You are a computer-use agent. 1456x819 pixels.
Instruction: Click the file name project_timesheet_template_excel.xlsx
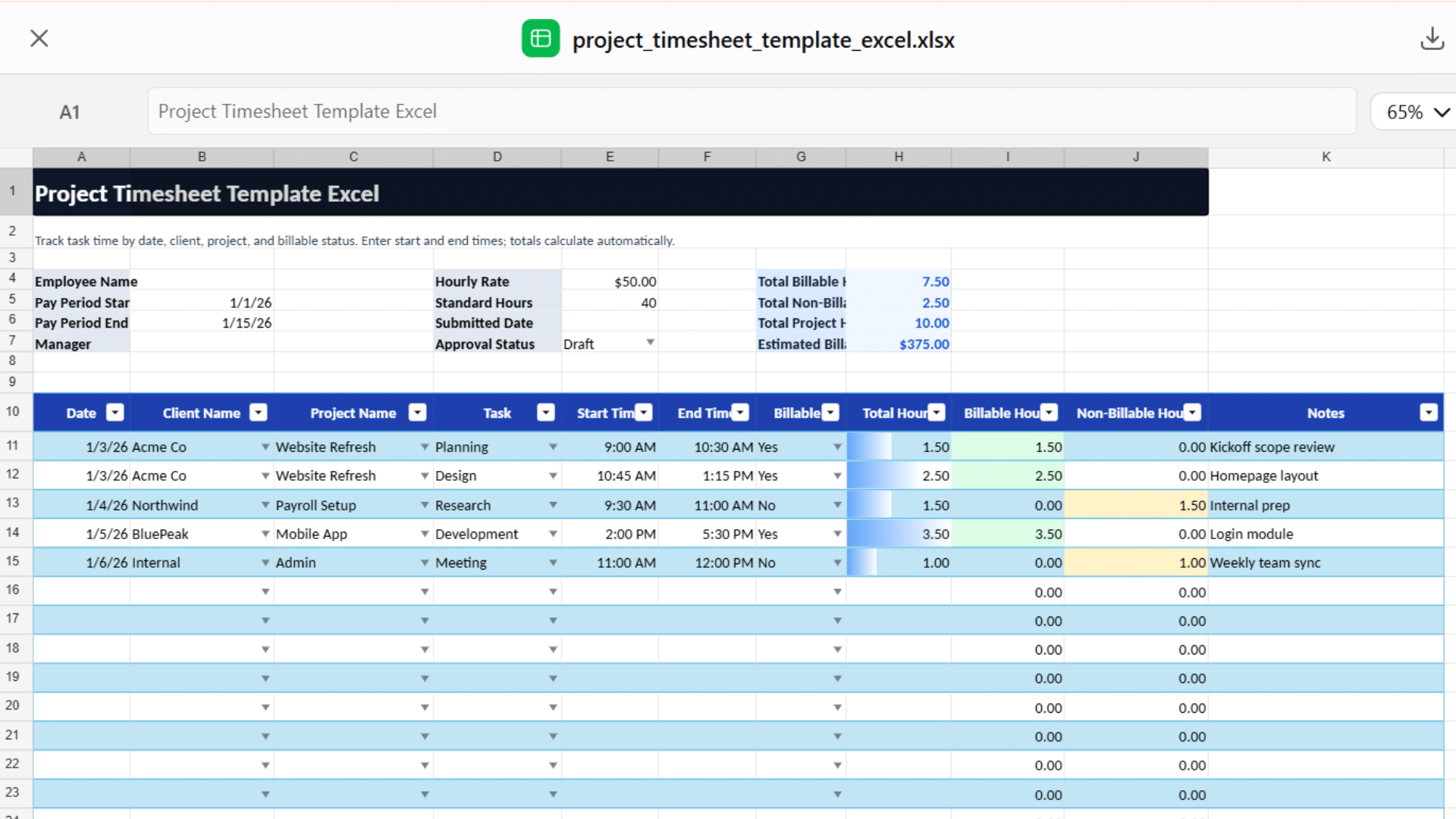(763, 39)
